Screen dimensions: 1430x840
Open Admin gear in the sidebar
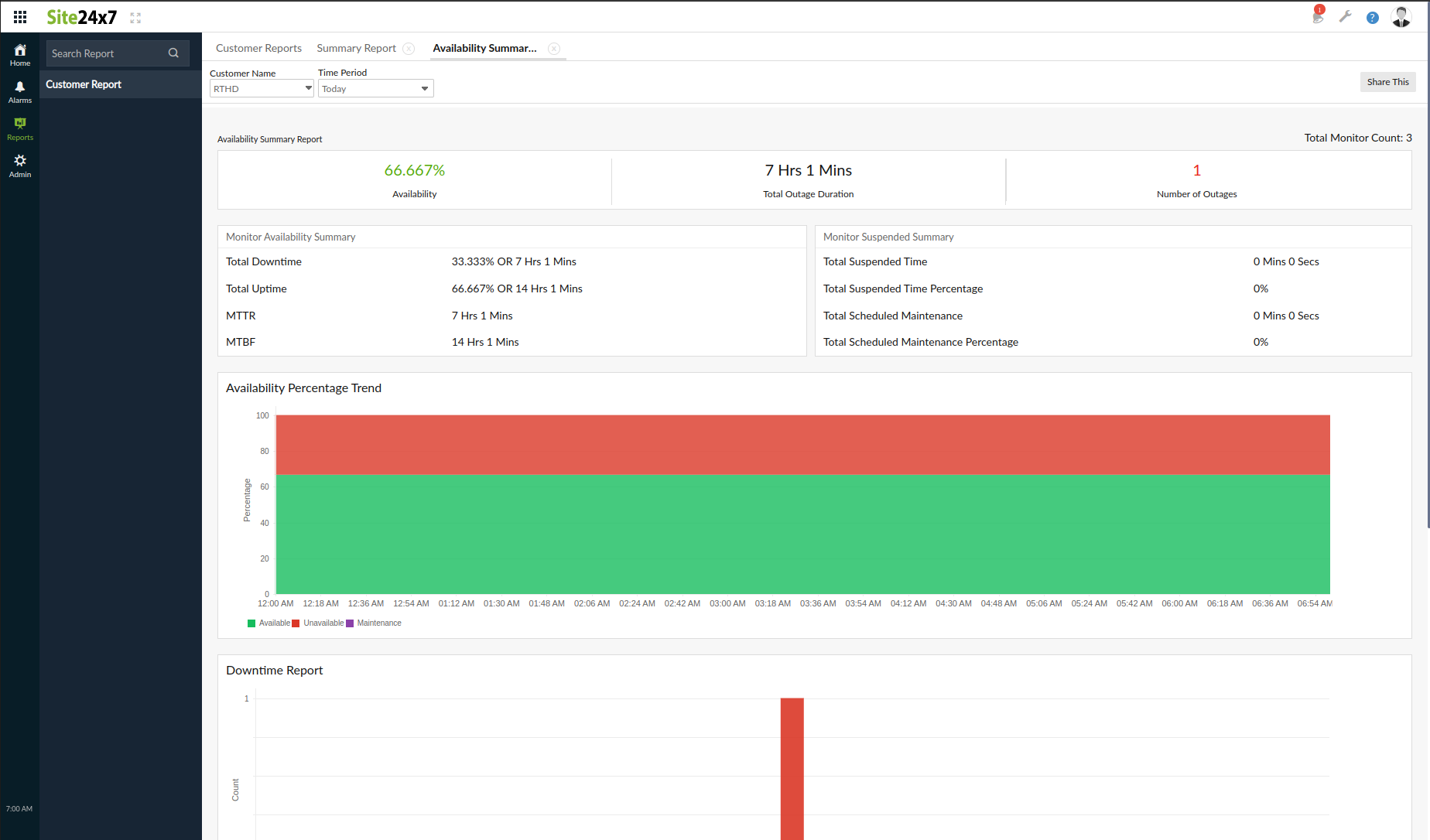(20, 166)
